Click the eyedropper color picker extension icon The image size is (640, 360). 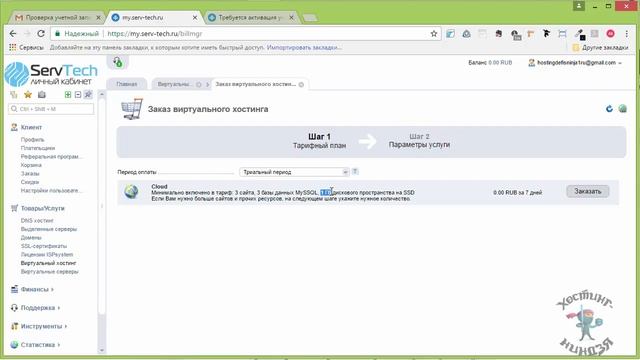pos(579,34)
